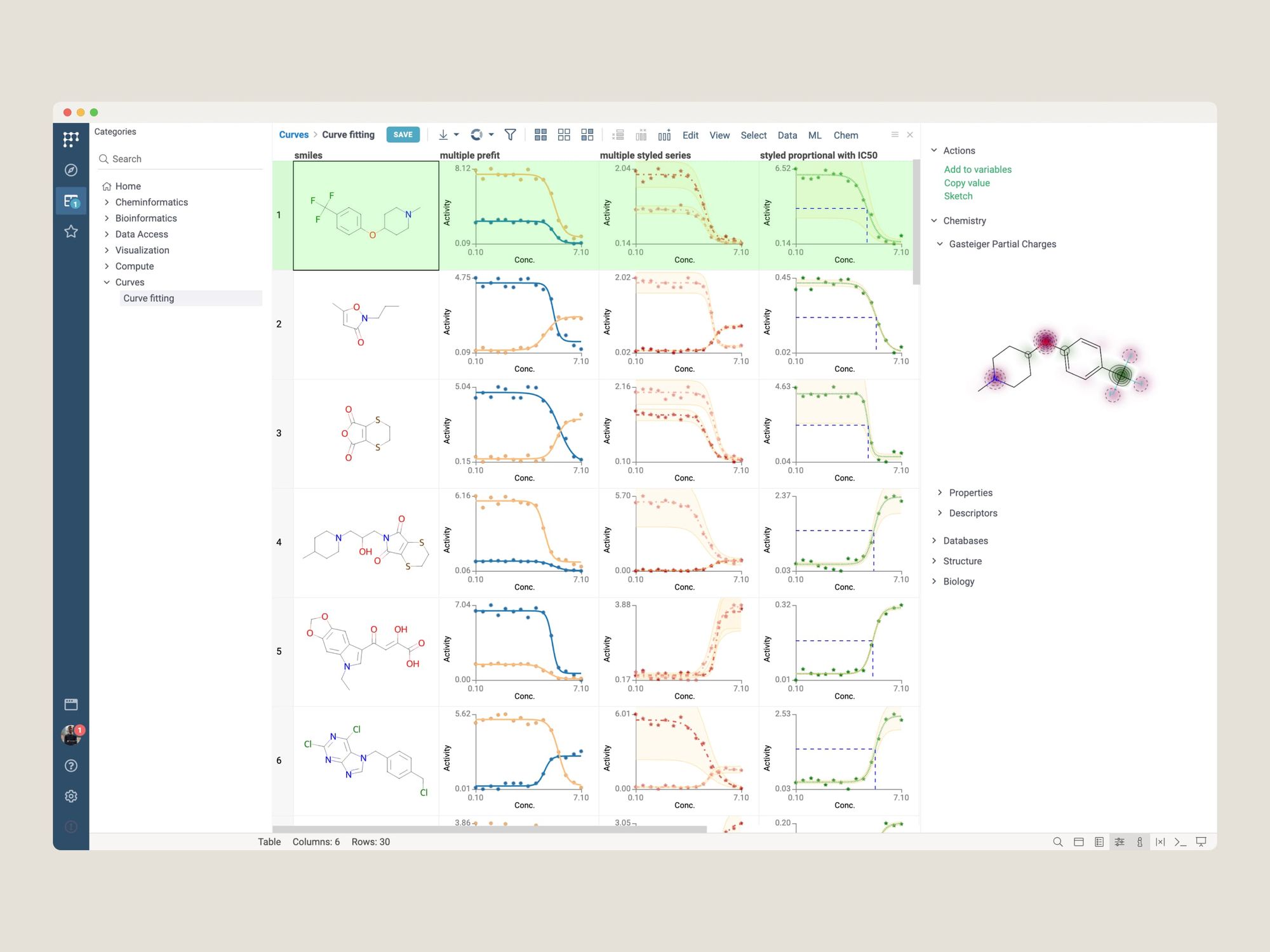
Task: Click the download icon in toolbar
Action: pyautogui.click(x=443, y=135)
